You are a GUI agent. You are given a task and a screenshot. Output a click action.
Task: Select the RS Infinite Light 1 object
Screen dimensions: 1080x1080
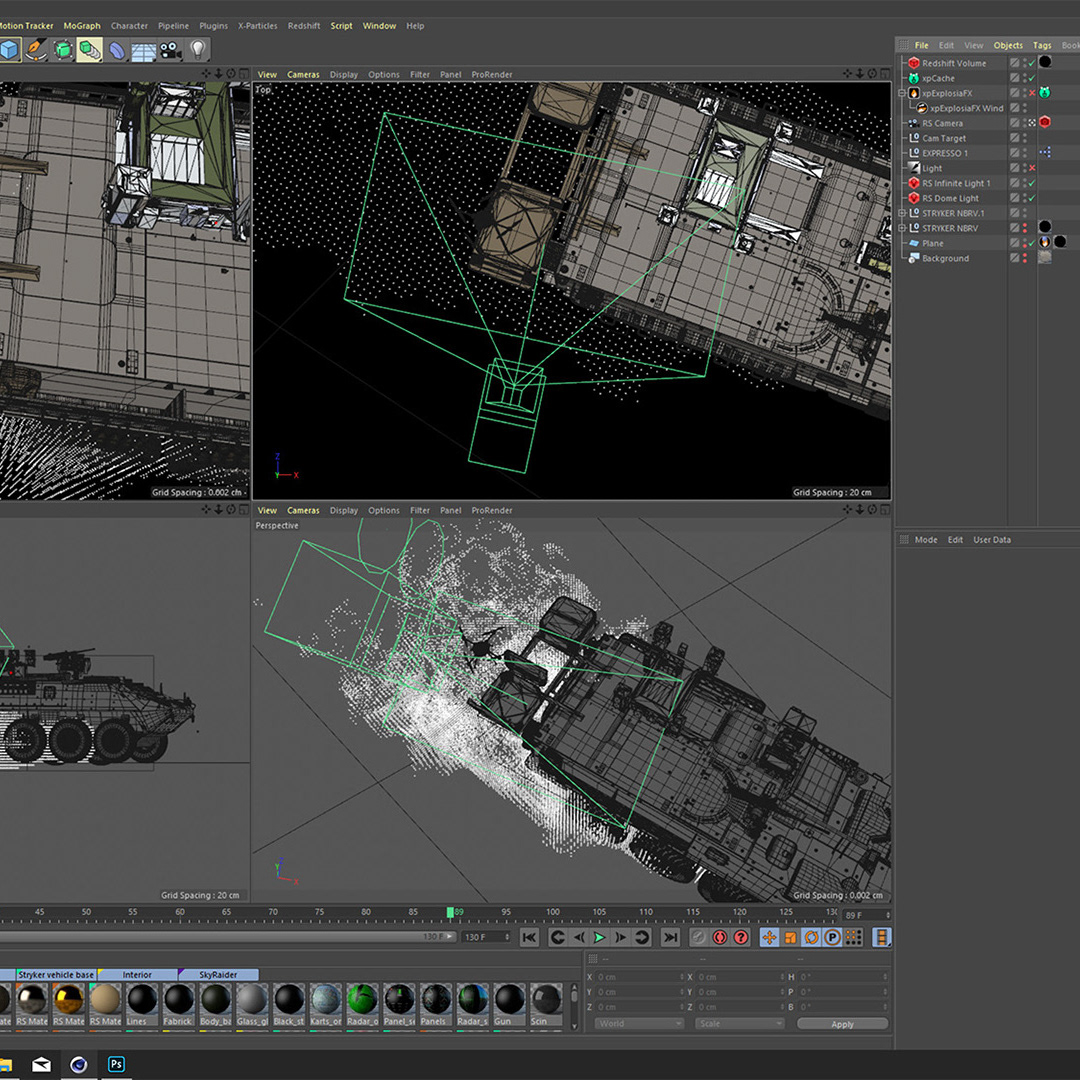(956, 183)
